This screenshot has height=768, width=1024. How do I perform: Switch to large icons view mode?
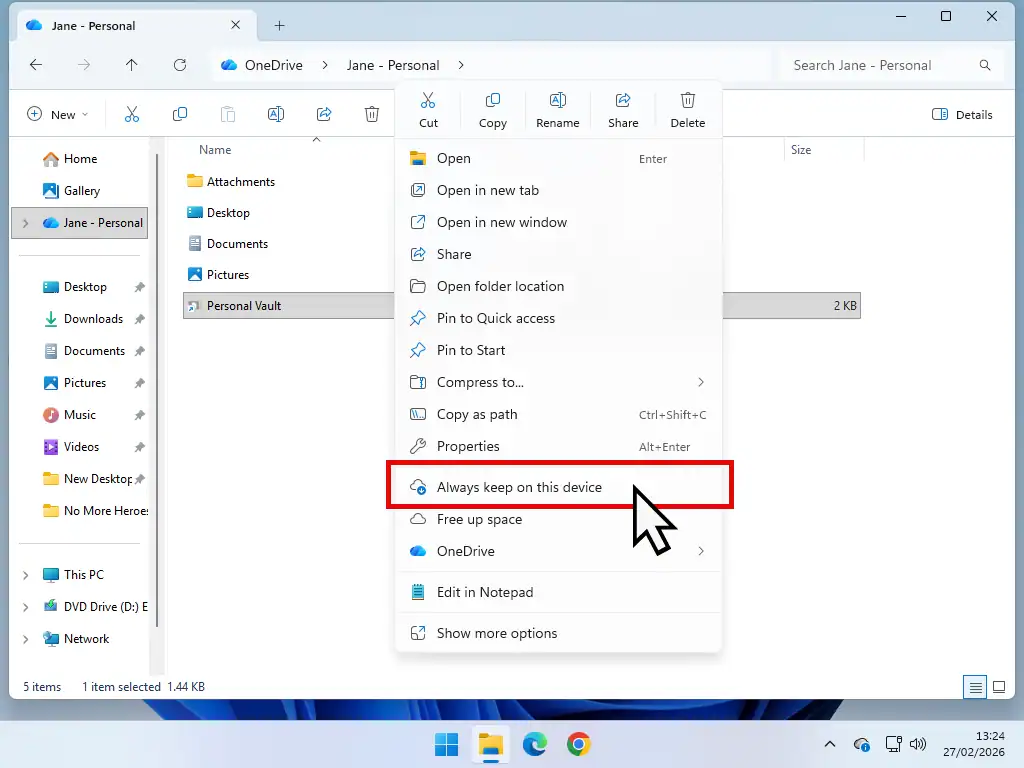[999, 687]
